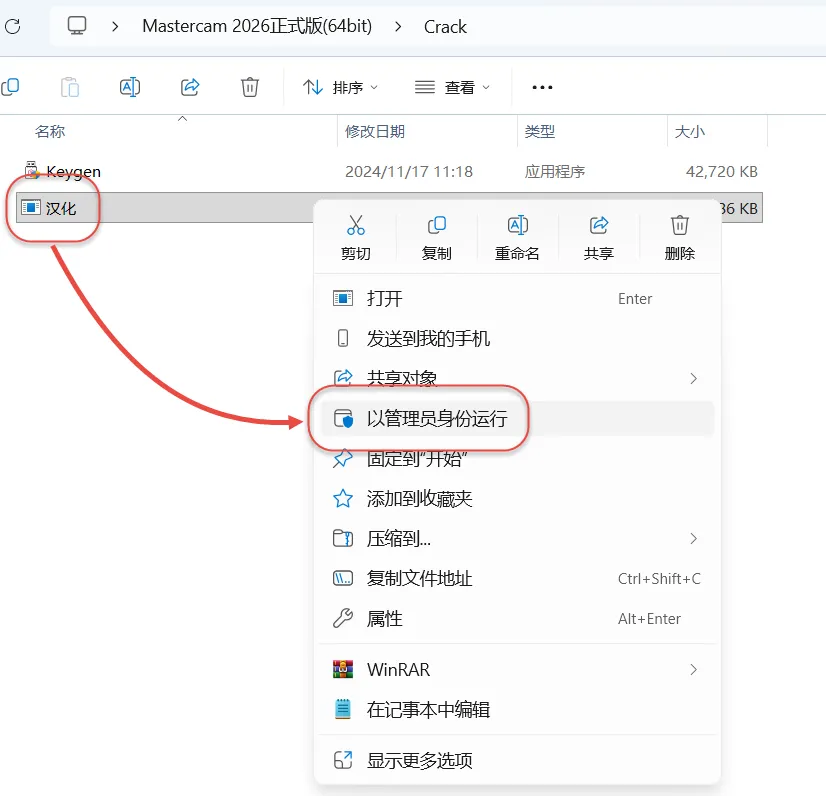This screenshot has height=796, width=826.
Task: Open the WinRAR submenu entry
Action: pyautogui.click(x=517, y=670)
